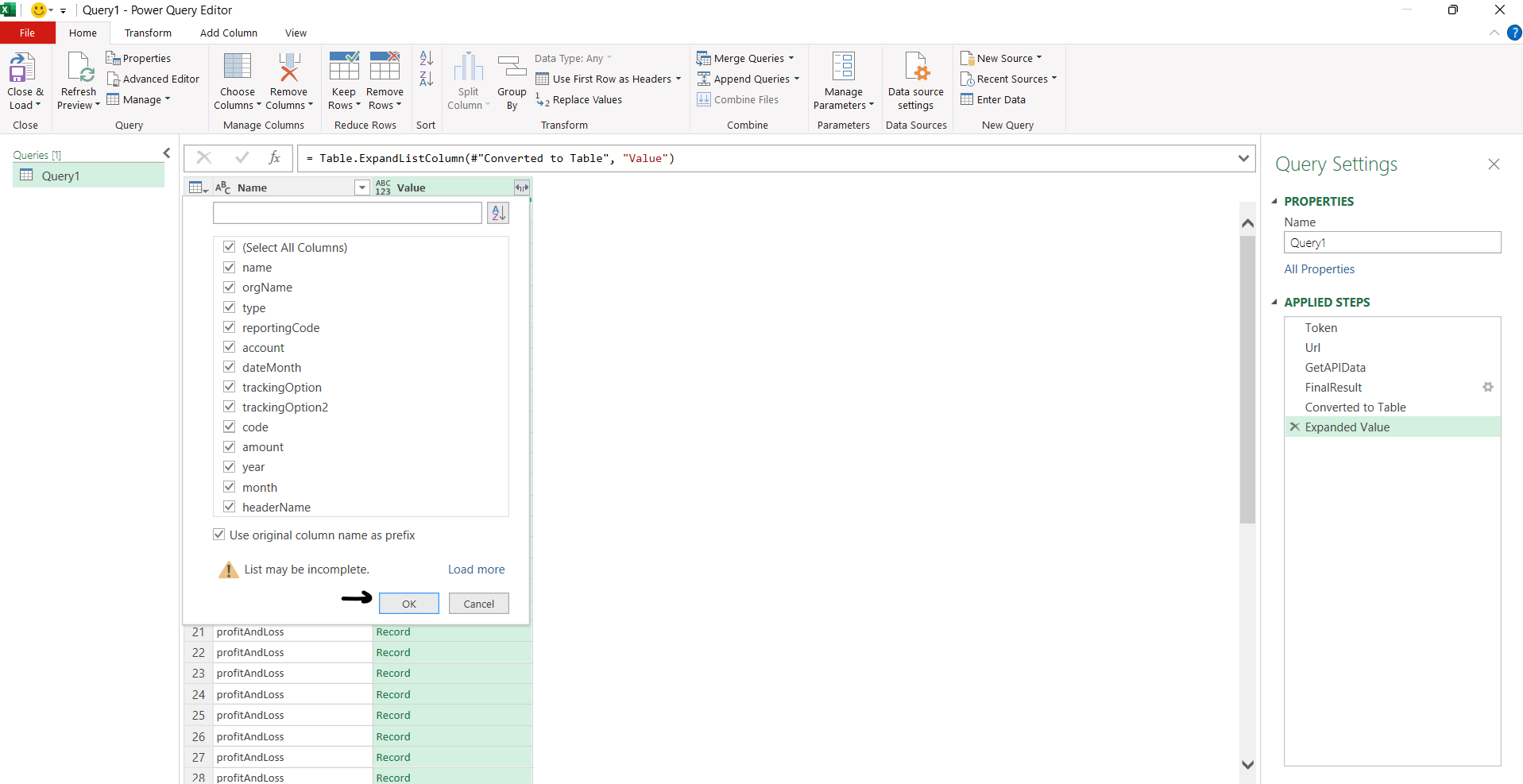Screen dimensions: 1523x784
Task: Delete the Expanded Value step with its X icon
Action: [1294, 427]
